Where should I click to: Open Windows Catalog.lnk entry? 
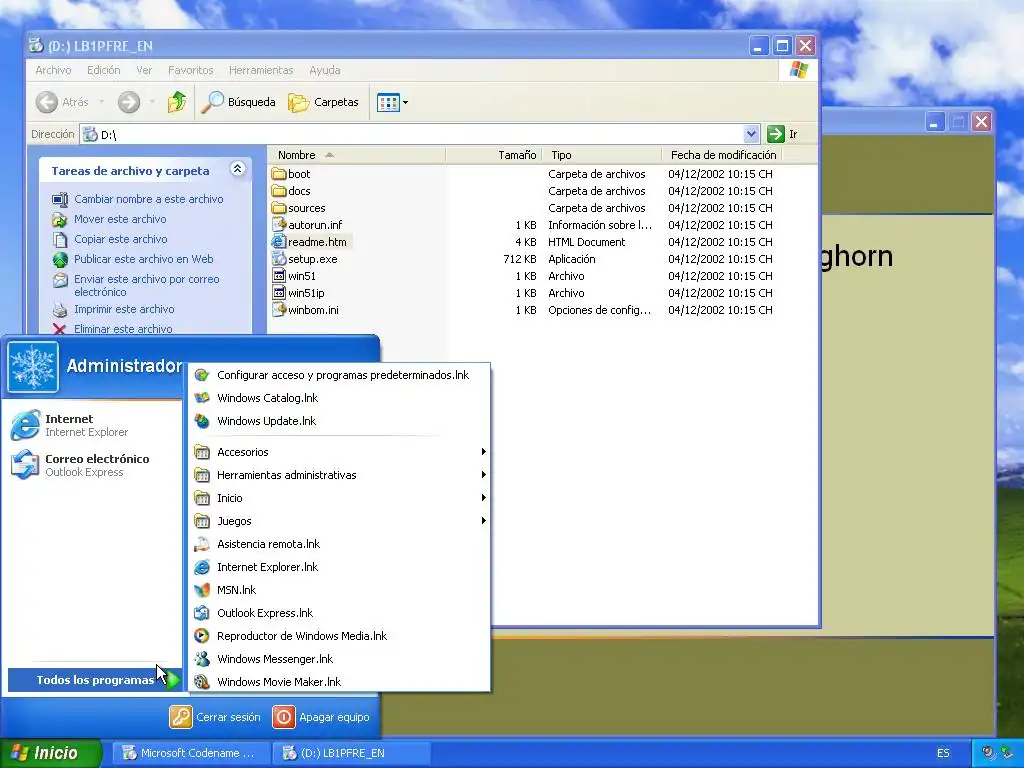[x=339, y=398]
